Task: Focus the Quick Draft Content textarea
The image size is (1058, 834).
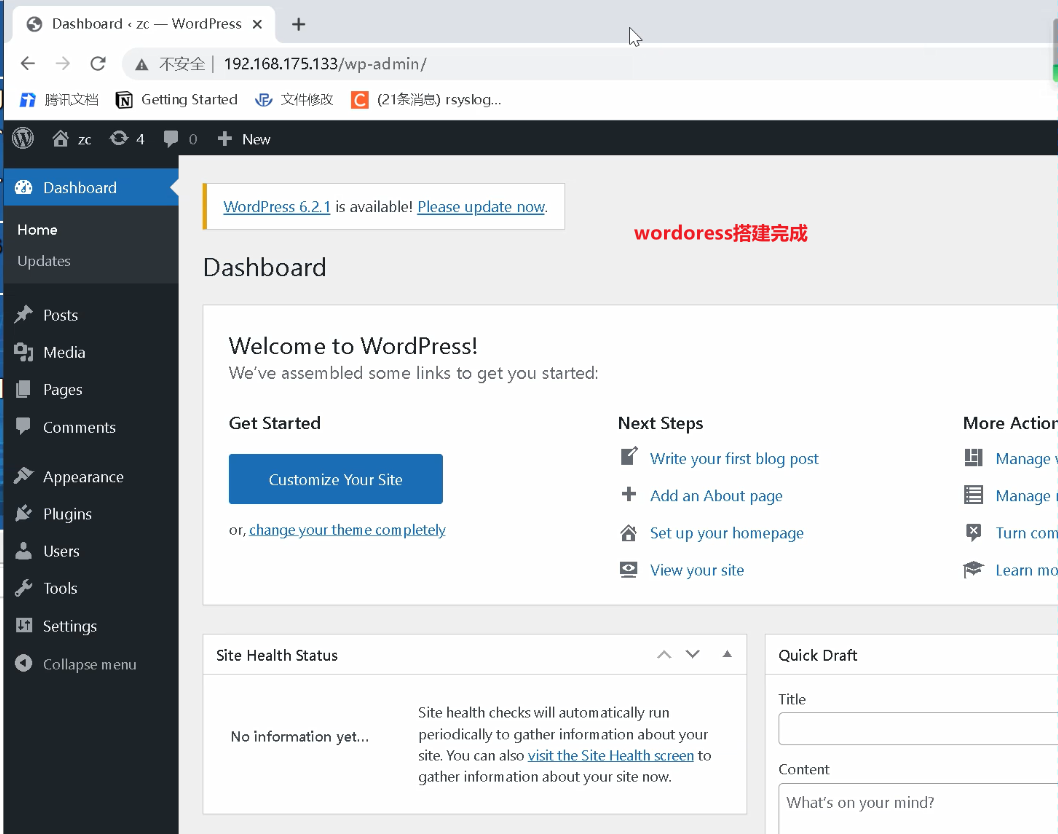Action: pyautogui.click(x=918, y=808)
